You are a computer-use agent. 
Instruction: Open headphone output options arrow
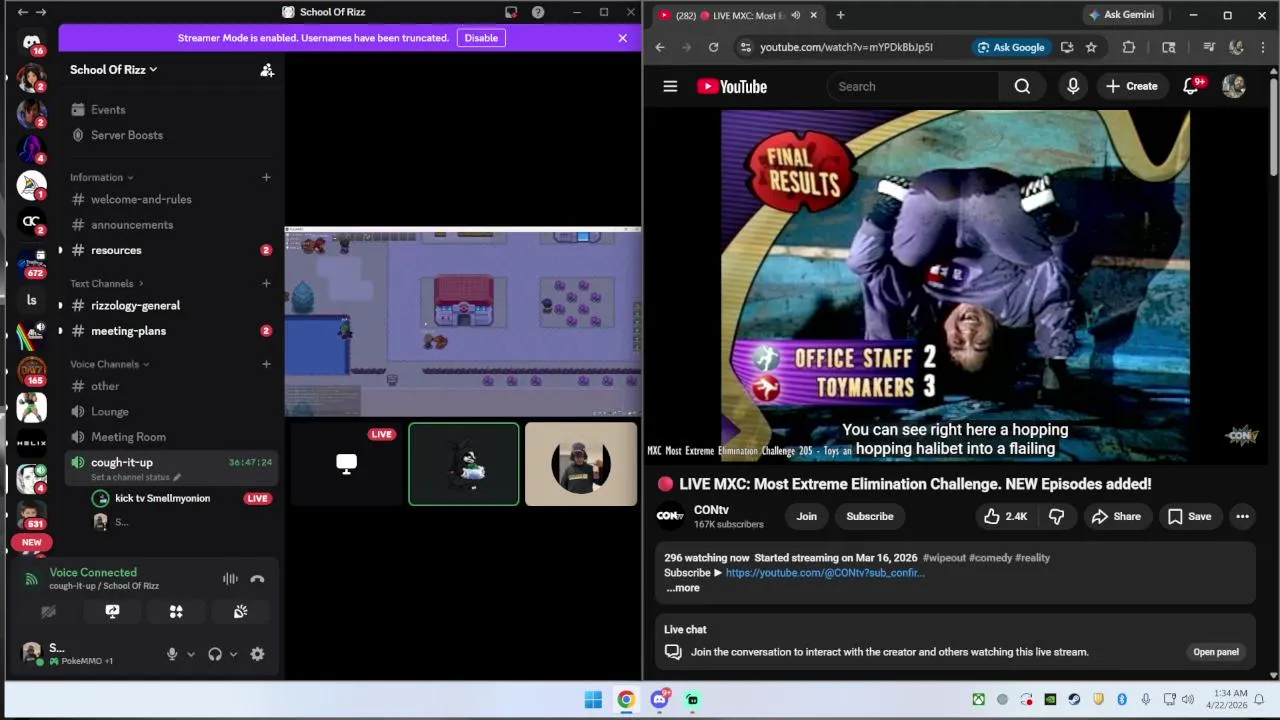coord(233,654)
